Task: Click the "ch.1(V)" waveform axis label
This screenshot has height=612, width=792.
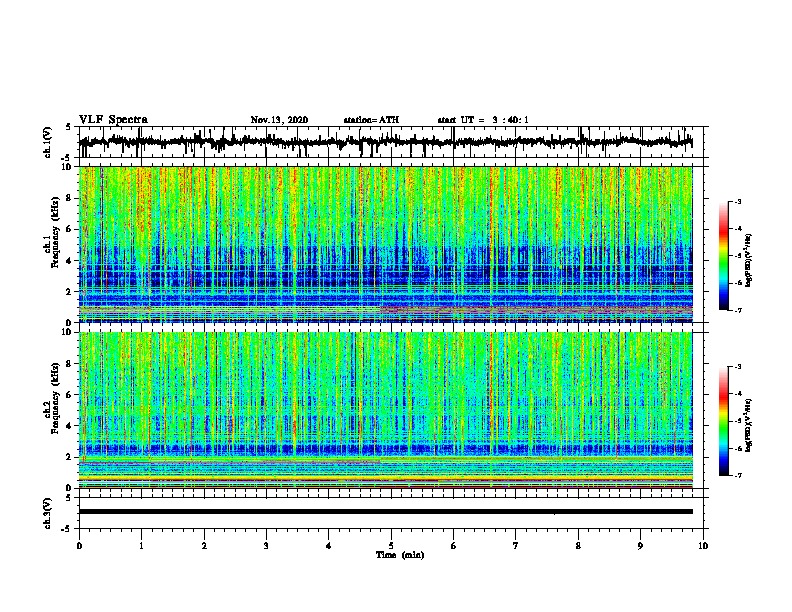Action: point(48,142)
